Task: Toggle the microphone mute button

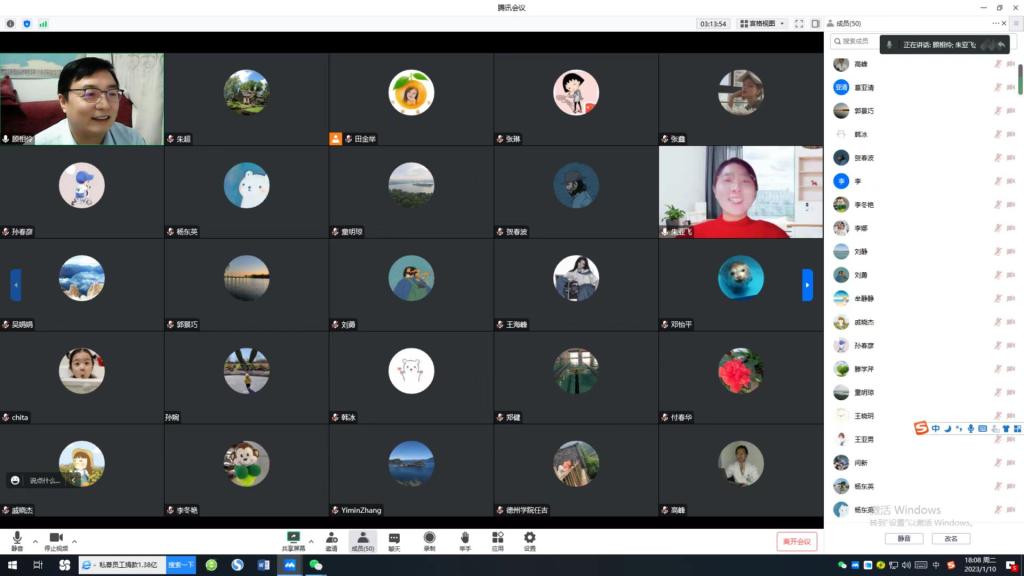Action: pyautogui.click(x=17, y=539)
